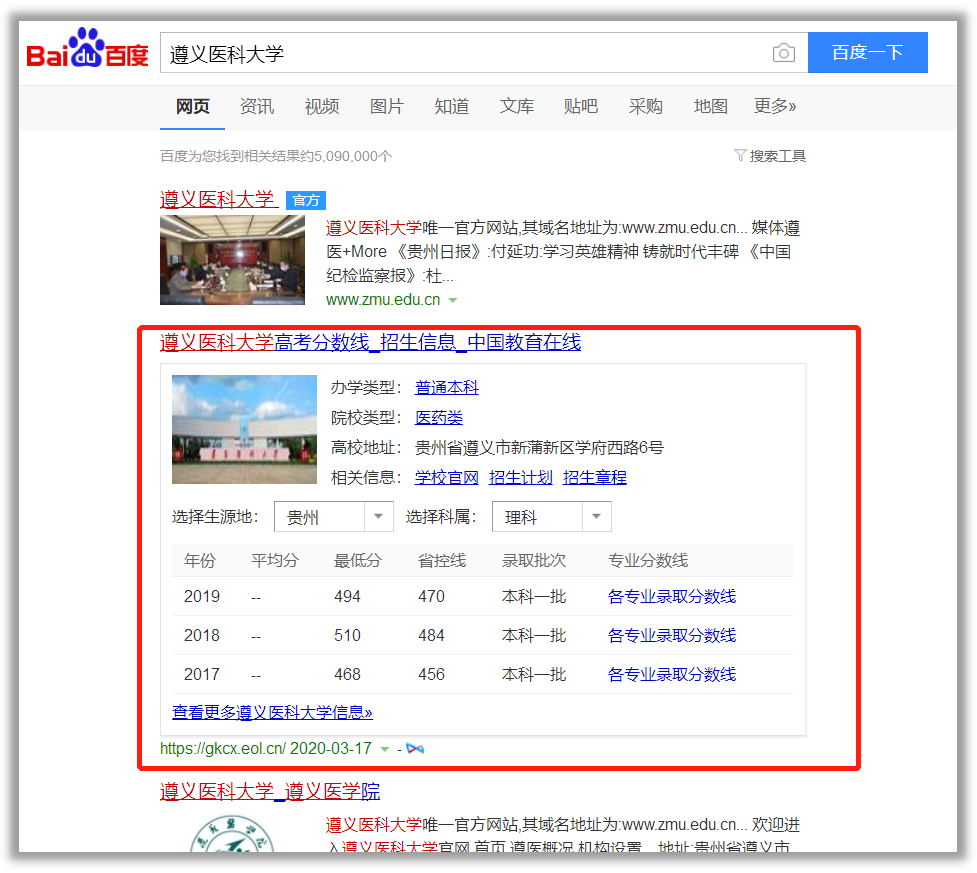977x873 pixels.
Task: Open 各专业录取分数线 for 2017
Action: pyautogui.click(x=672, y=674)
